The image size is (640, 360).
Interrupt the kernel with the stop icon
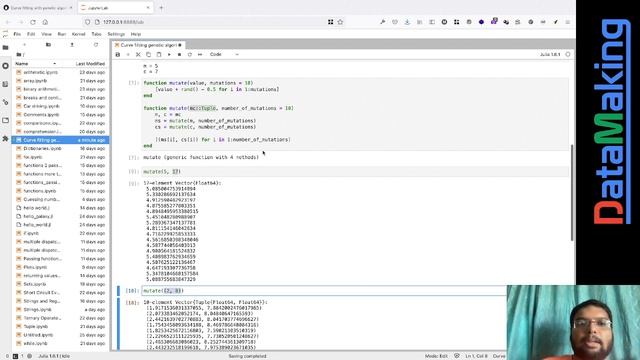[179, 54]
